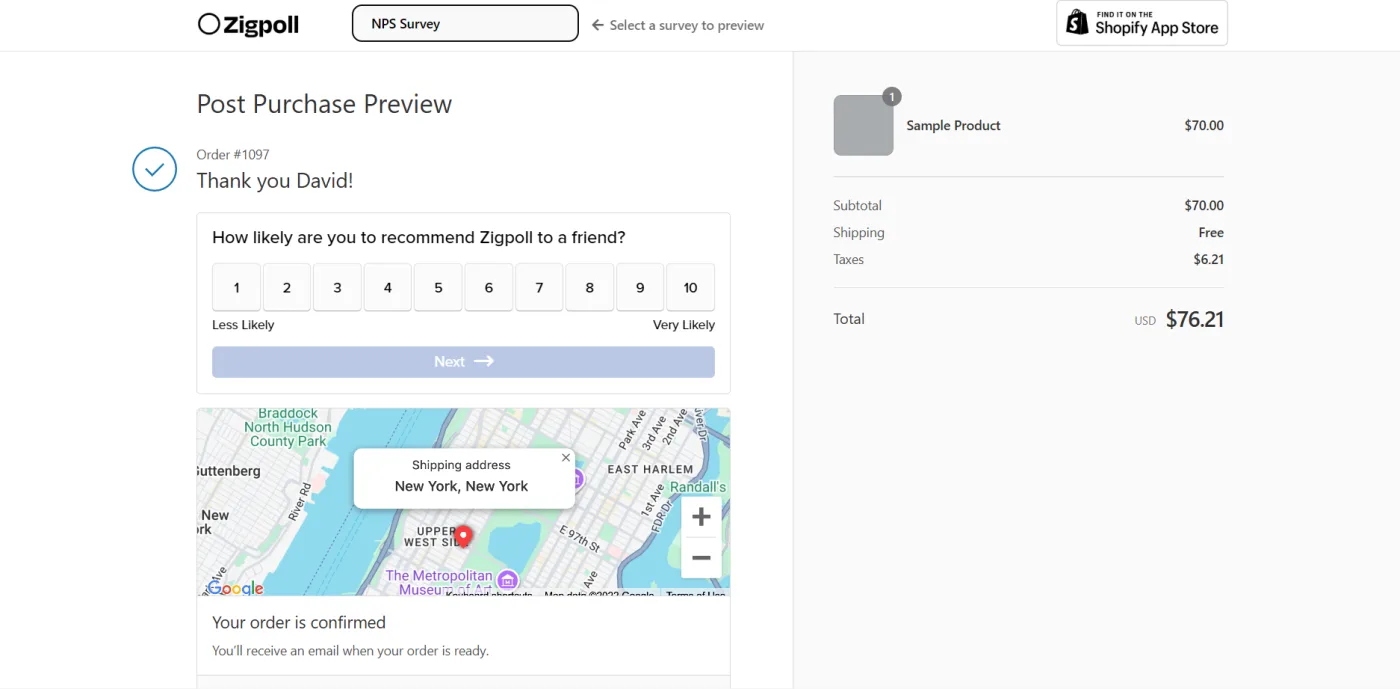This screenshot has height=689, width=1400.
Task: Select rating 2
Action: coord(287,288)
